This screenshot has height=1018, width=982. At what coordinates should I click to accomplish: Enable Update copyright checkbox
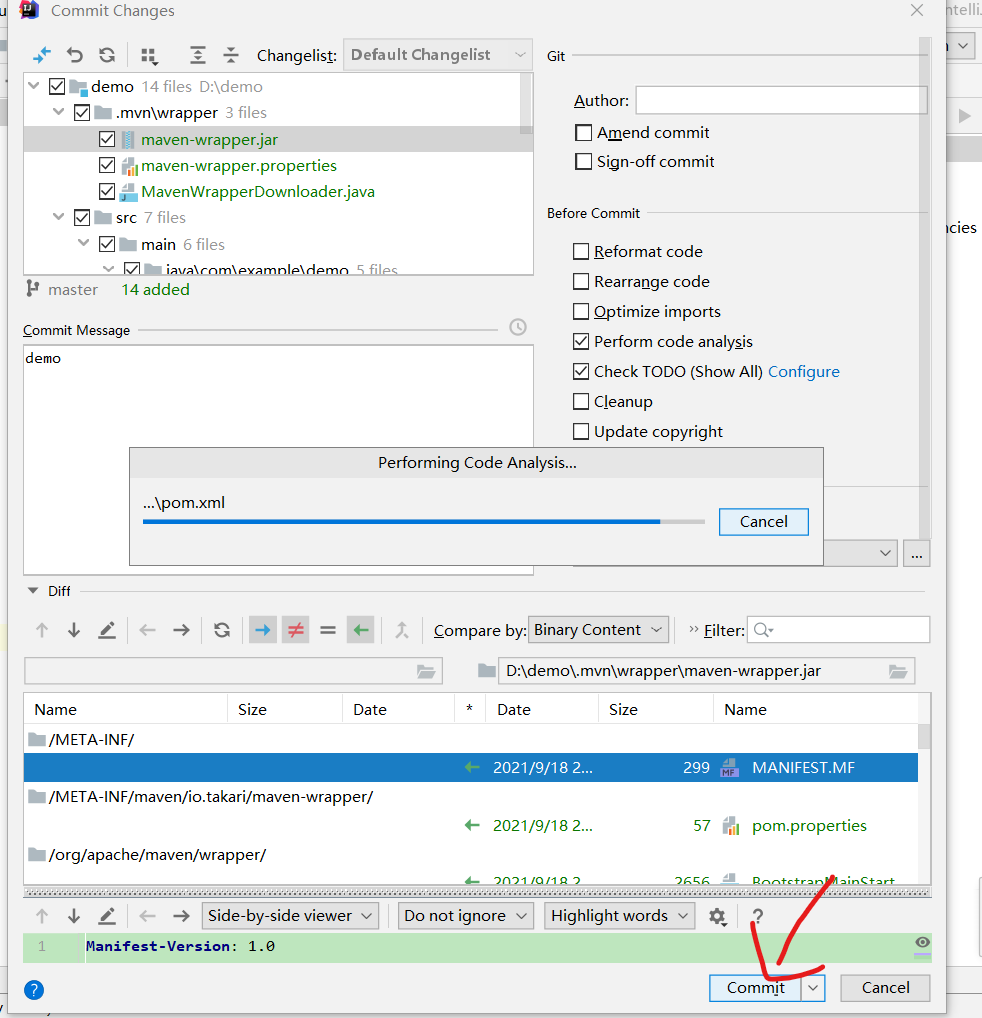[581, 431]
